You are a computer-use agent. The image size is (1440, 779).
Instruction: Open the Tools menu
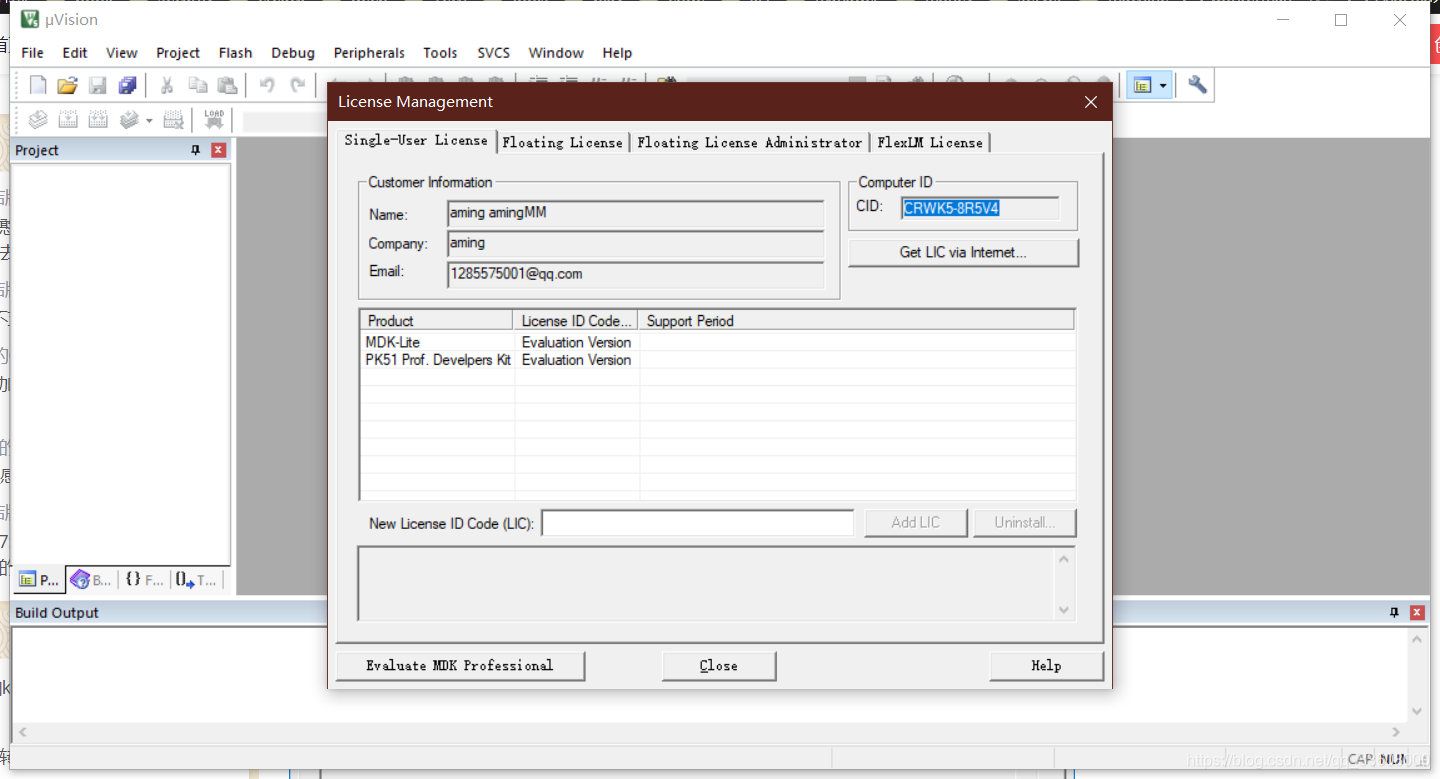click(x=440, y=53)
